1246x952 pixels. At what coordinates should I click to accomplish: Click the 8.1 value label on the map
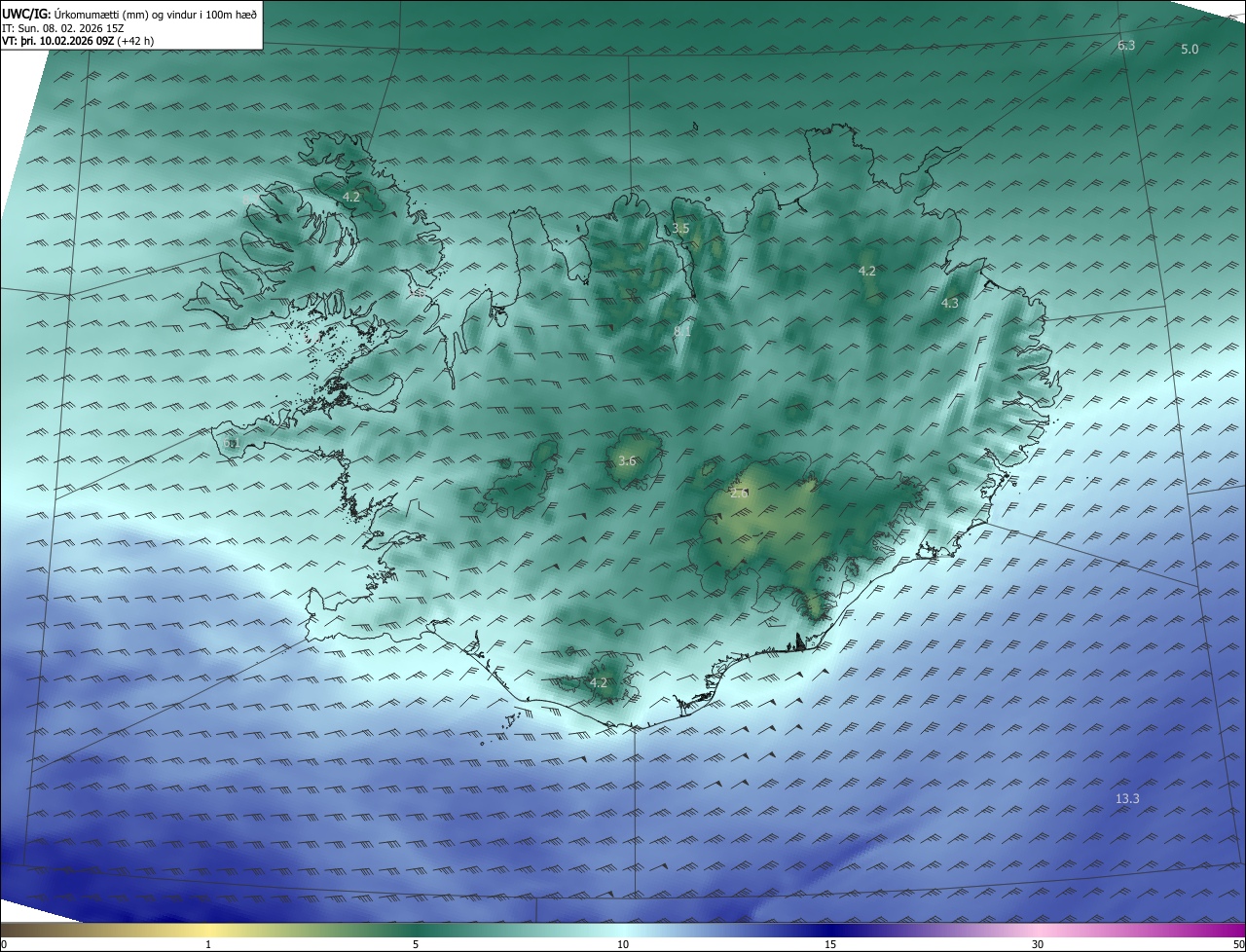pyautogui.click(x=682, y=332)
